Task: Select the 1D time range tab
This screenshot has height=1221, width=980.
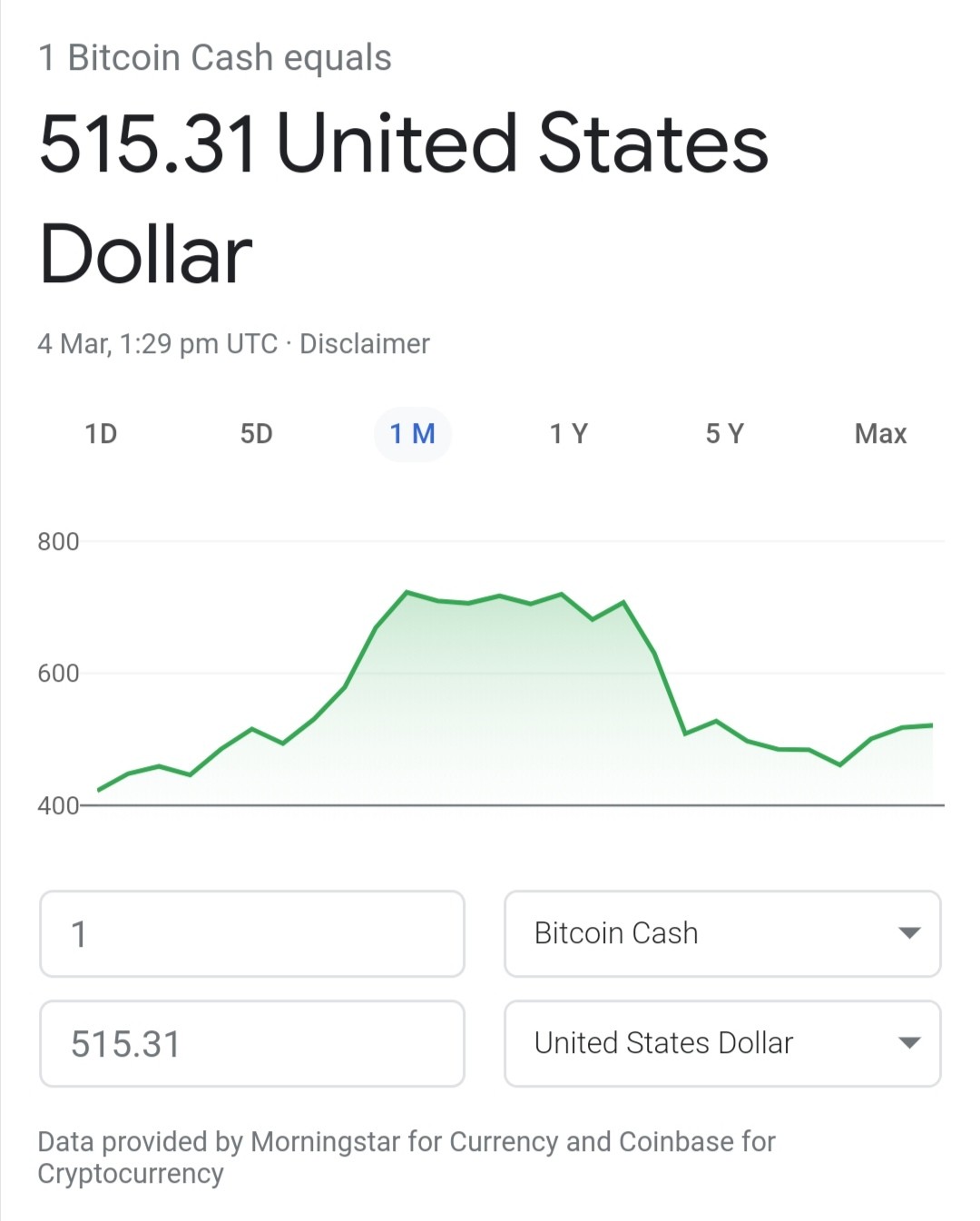Action: coord(101,434)
